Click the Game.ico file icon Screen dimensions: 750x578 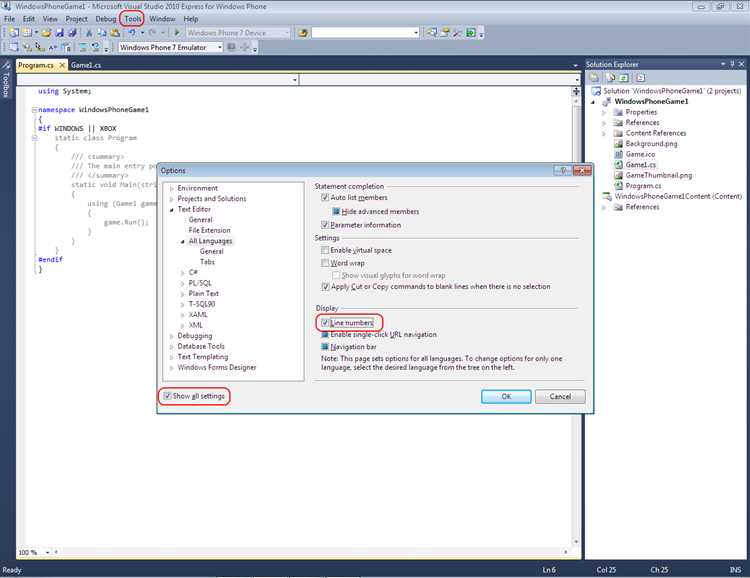[618, 154]
